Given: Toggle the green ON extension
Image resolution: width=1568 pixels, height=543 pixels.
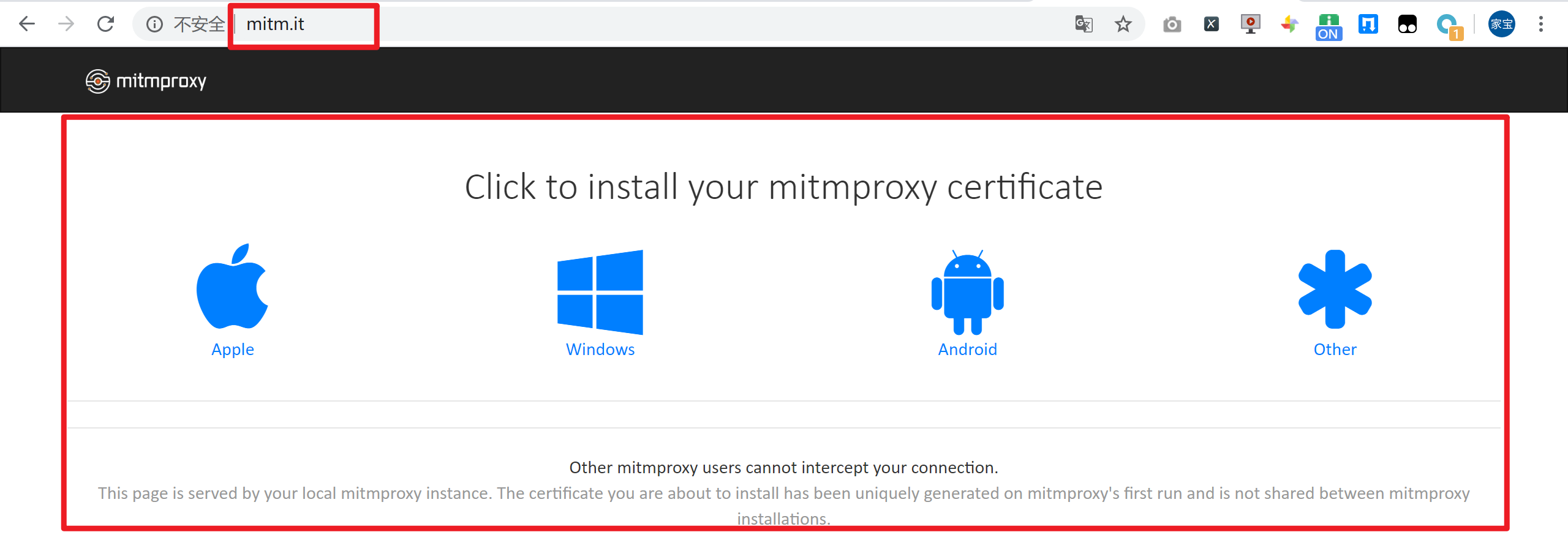Looking at the screenshot, I should coord(1329,27).
